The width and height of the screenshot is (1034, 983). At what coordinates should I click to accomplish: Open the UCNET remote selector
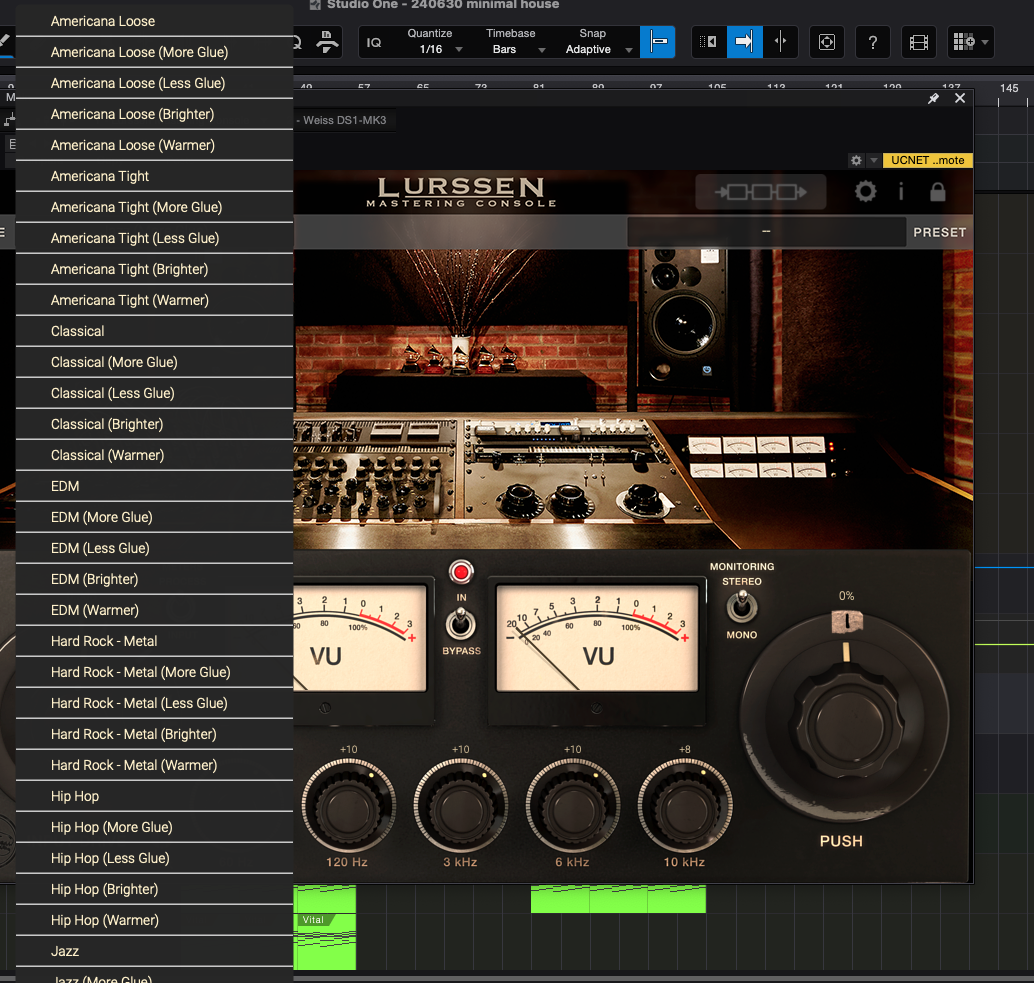coord(927,160)
